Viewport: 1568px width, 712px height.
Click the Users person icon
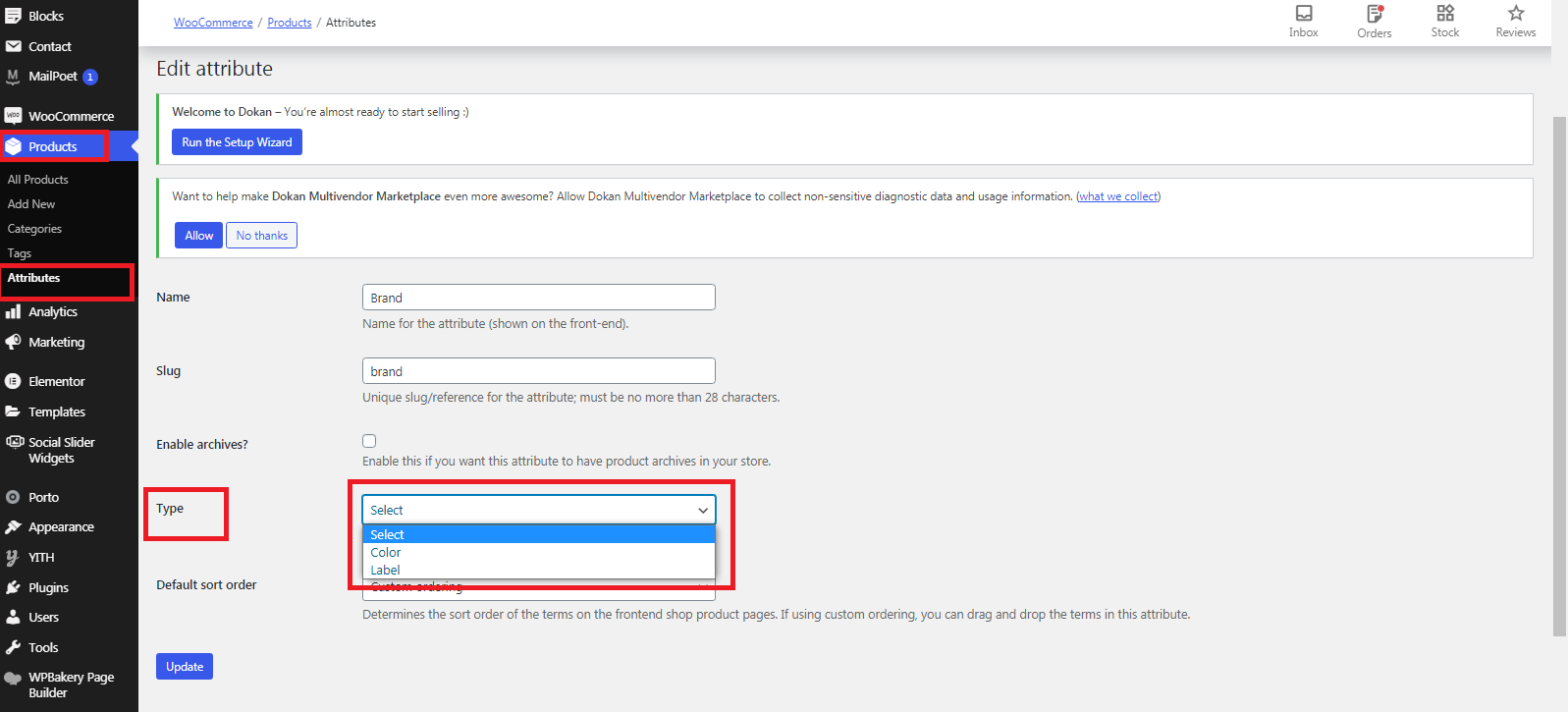point(13,617)
